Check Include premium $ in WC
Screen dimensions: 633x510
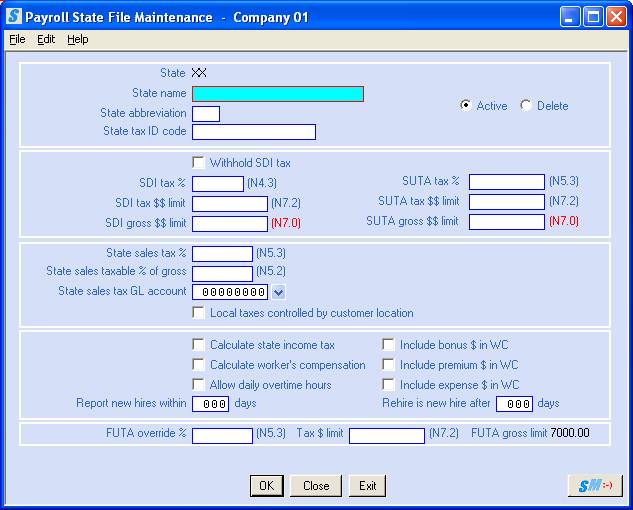pyautogui.click(x=388, y=364)
